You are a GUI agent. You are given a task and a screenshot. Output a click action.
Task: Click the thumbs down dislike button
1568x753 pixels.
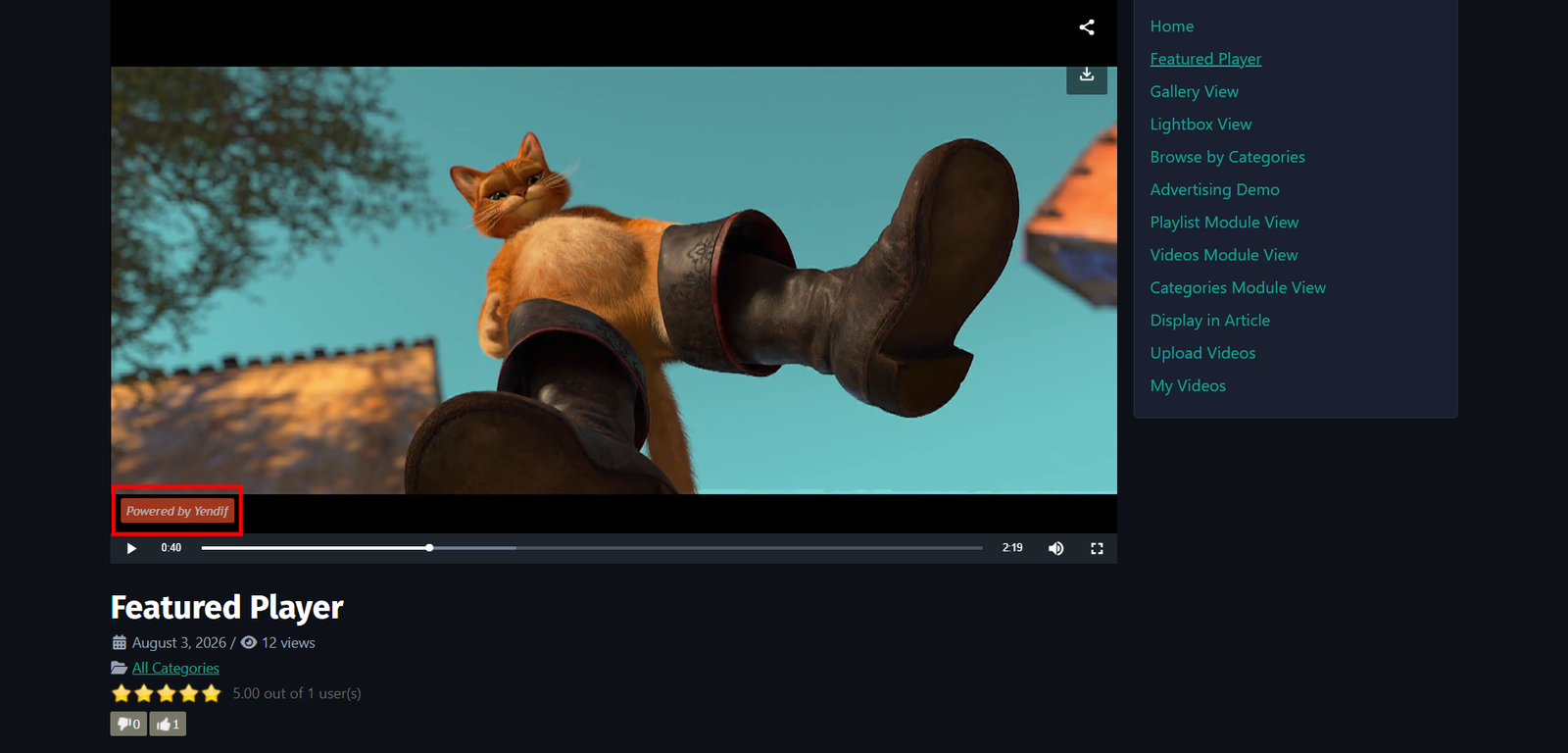click(128, 724)
